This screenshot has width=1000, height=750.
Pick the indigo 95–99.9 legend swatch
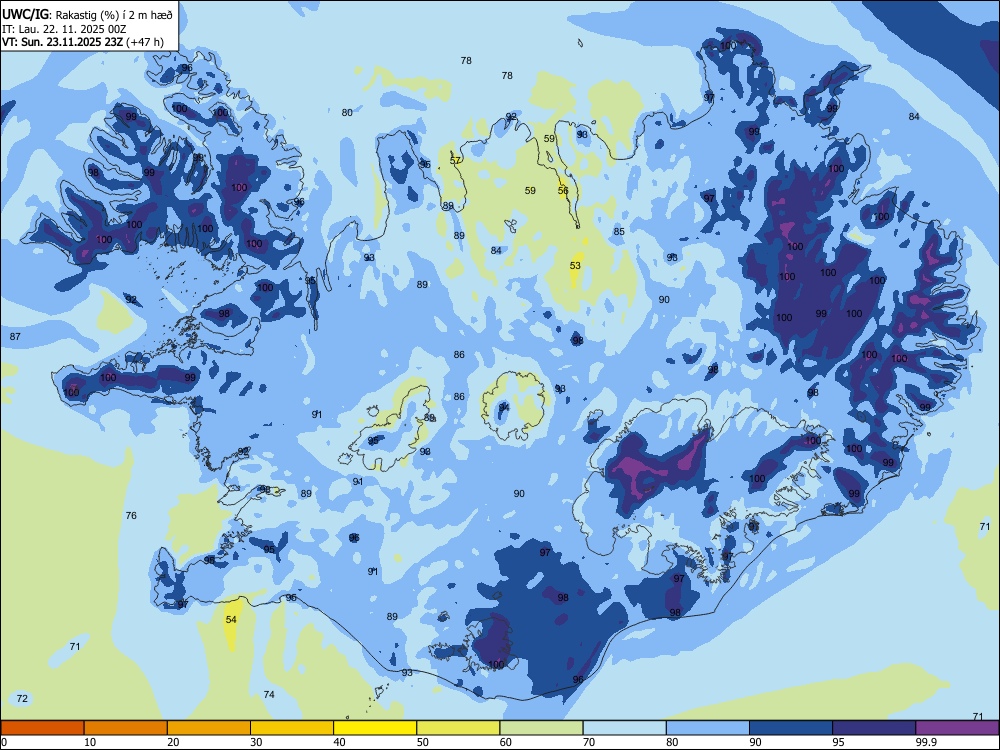[874, 728]
